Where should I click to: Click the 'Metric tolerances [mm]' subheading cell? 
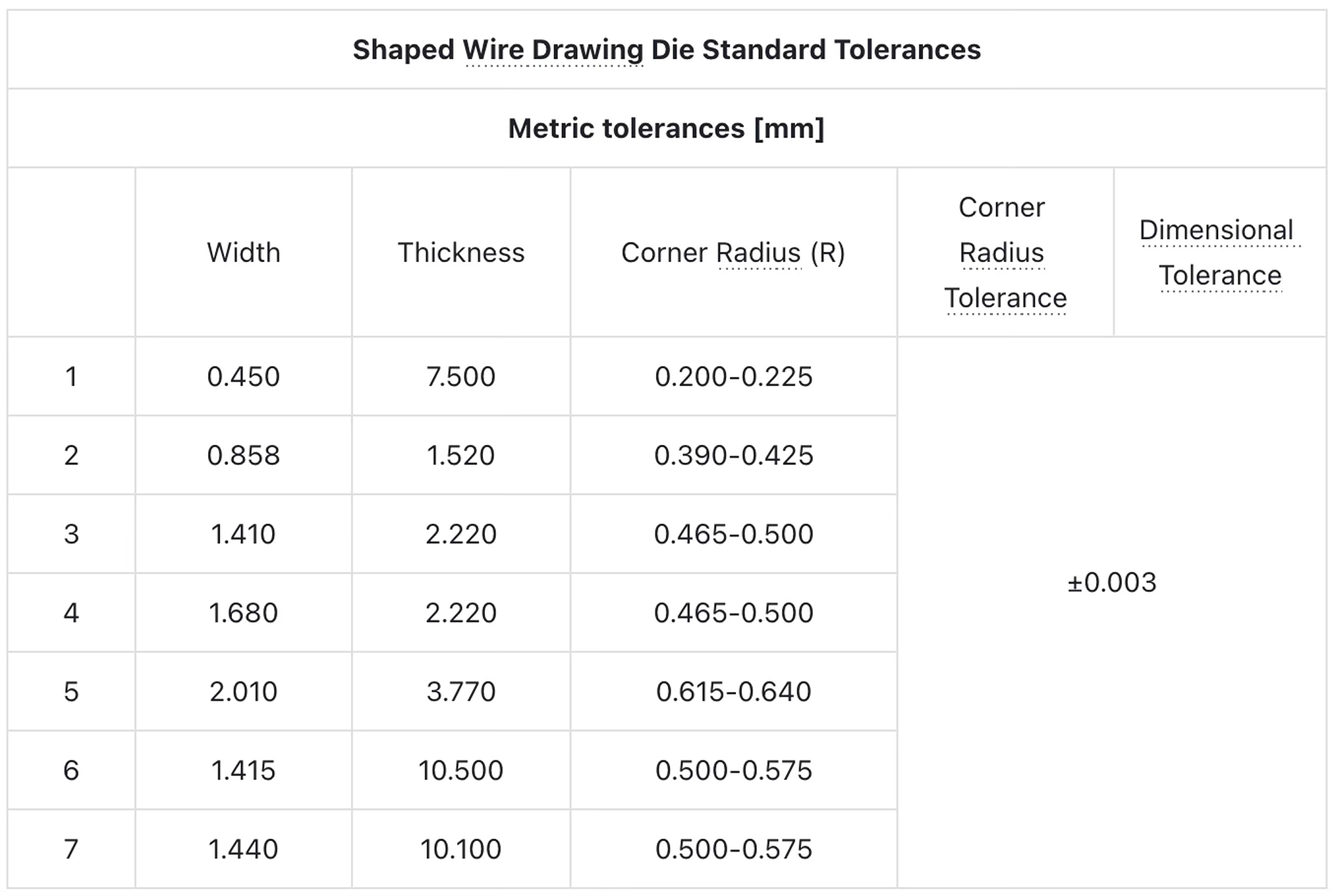(666, 128)
